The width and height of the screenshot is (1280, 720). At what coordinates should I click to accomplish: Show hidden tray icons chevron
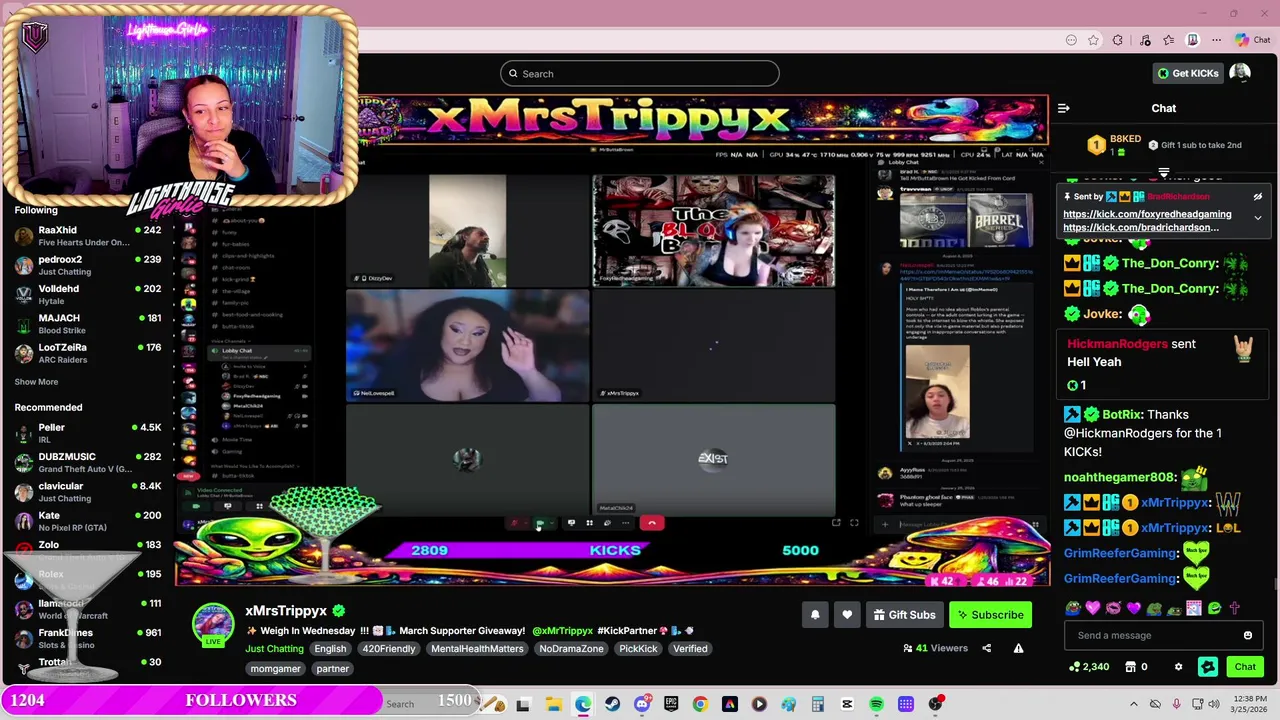tap(1133, 705)
